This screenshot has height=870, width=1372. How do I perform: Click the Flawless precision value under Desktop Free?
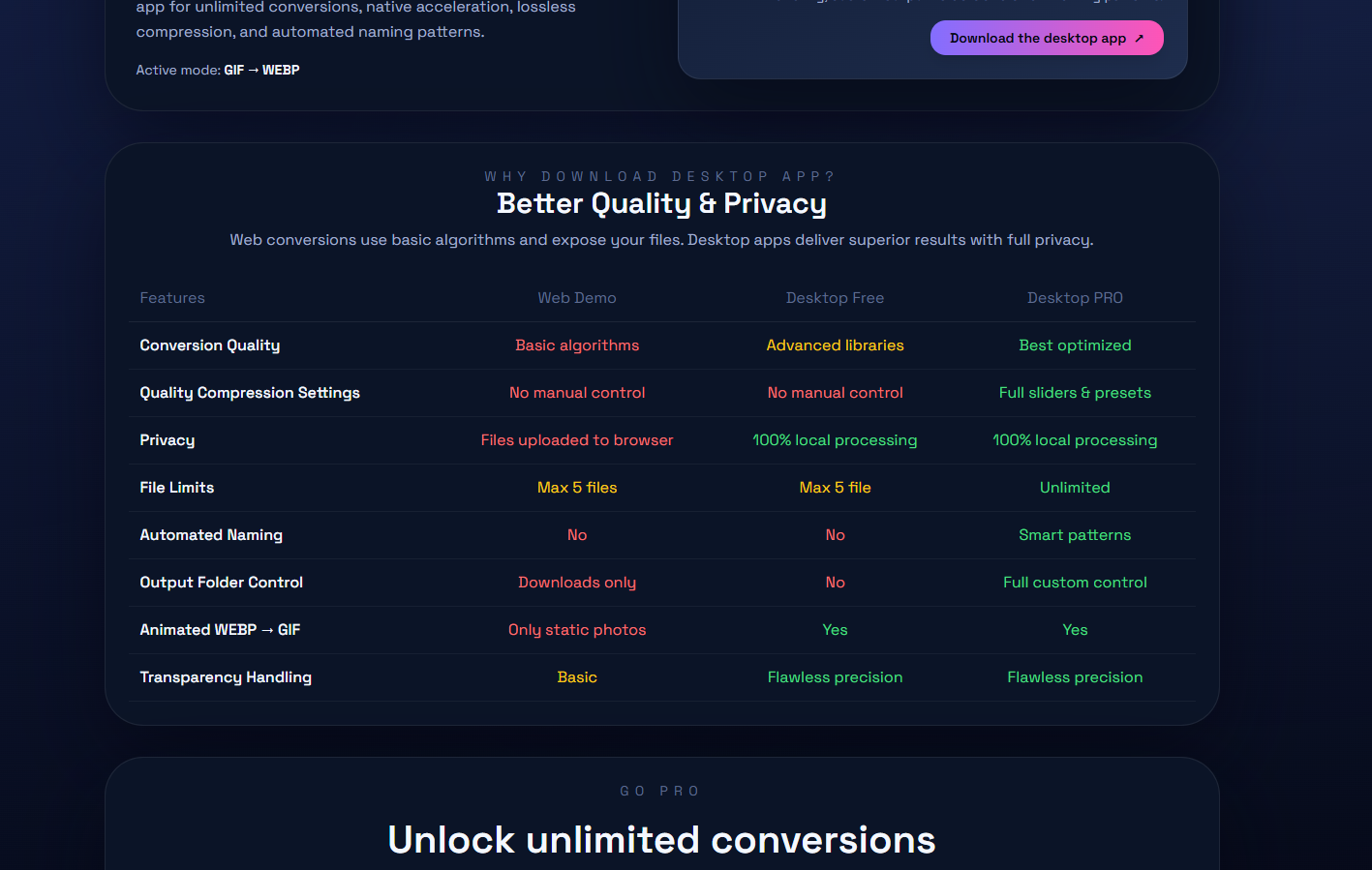835,676
